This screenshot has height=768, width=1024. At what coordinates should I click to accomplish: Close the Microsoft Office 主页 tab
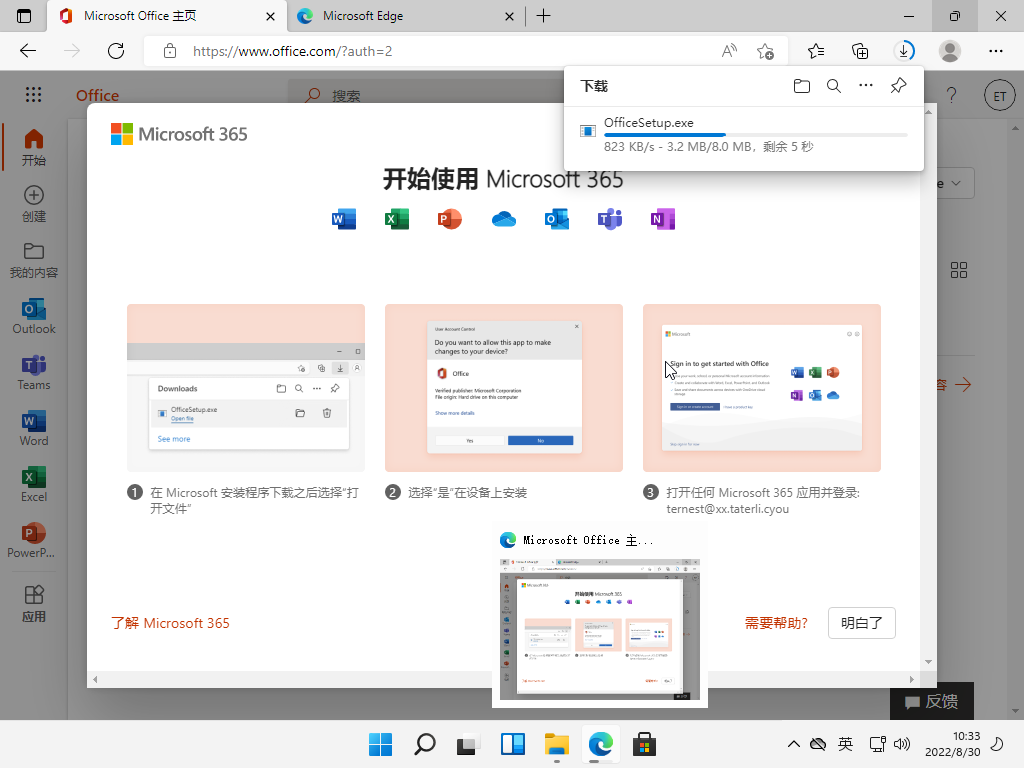click(x=270, y=16)
